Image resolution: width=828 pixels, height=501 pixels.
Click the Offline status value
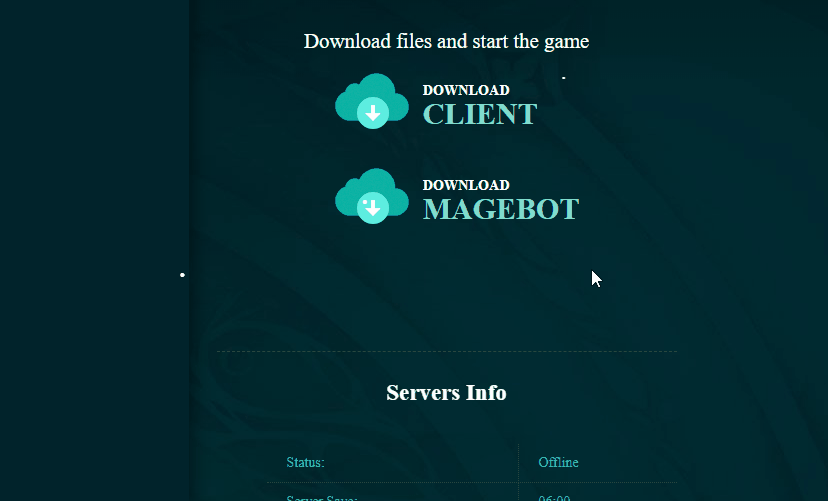(558, 462)
